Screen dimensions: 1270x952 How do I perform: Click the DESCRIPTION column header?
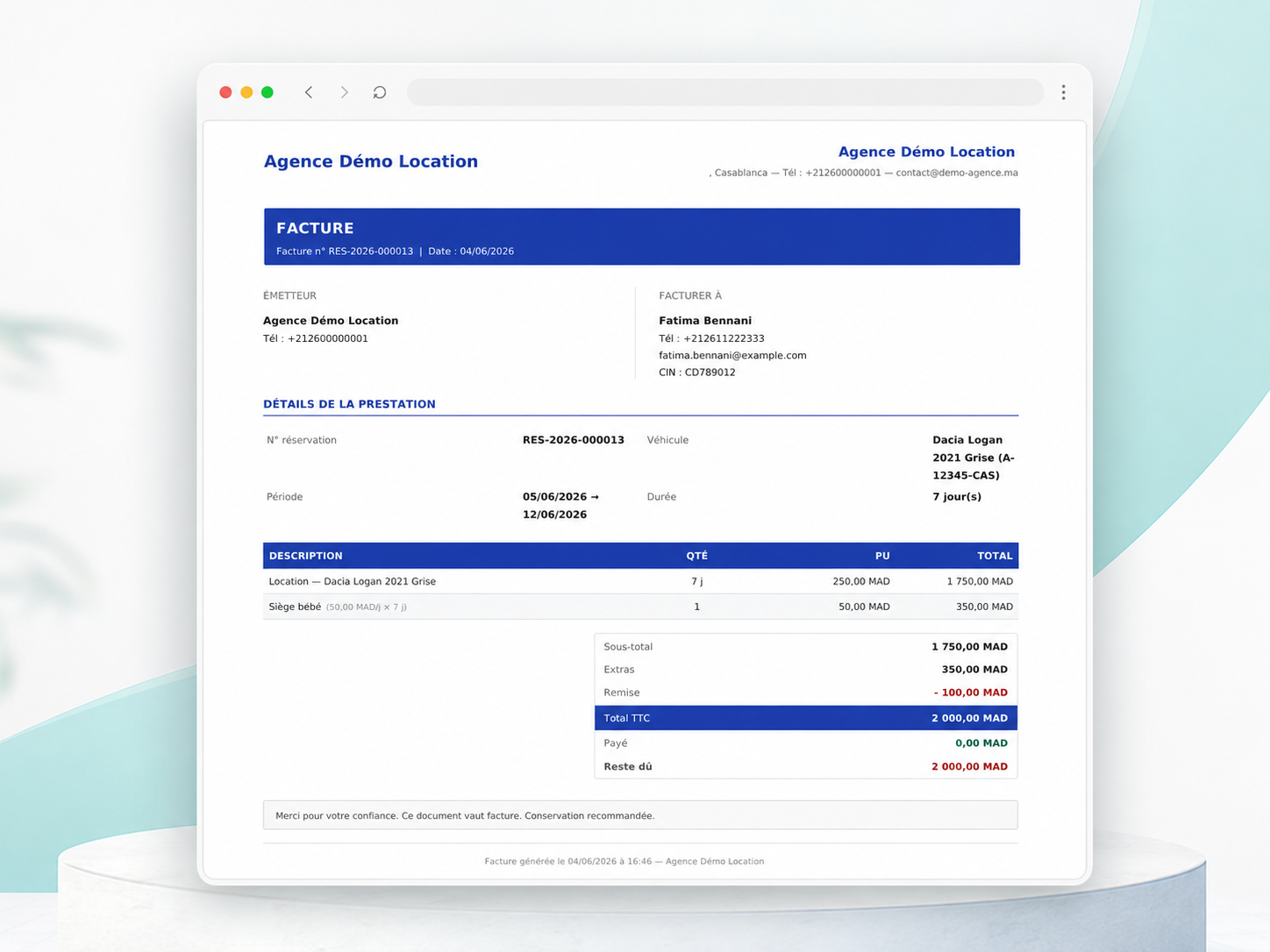click(x=305, y=556)
